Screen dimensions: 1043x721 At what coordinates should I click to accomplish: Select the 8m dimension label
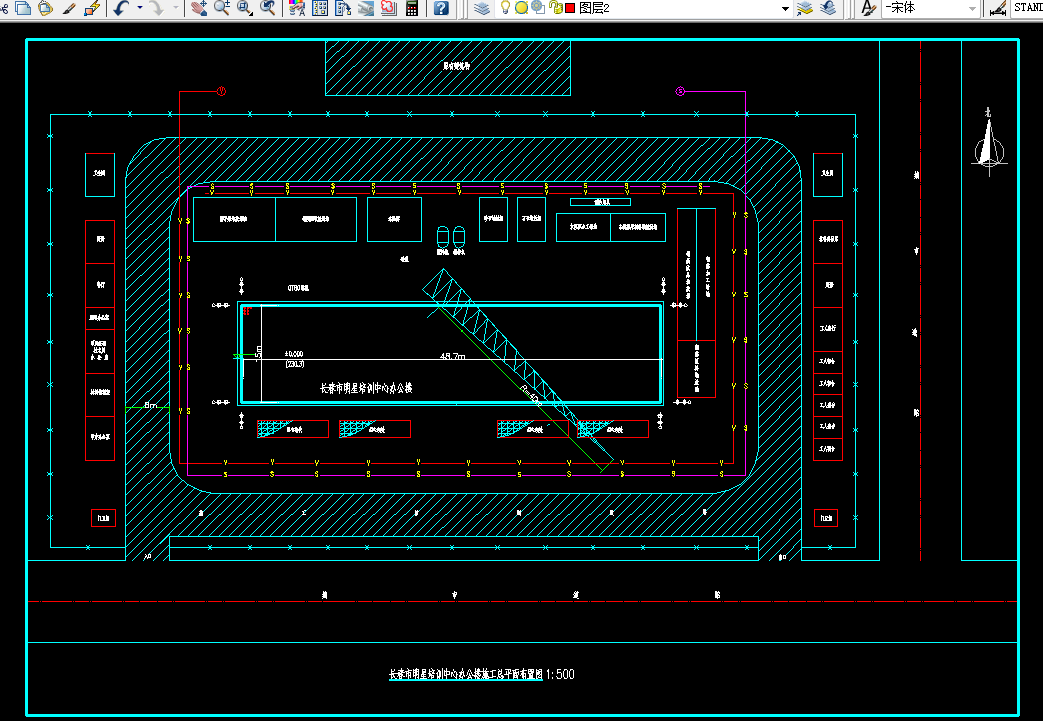click(151, 404)
